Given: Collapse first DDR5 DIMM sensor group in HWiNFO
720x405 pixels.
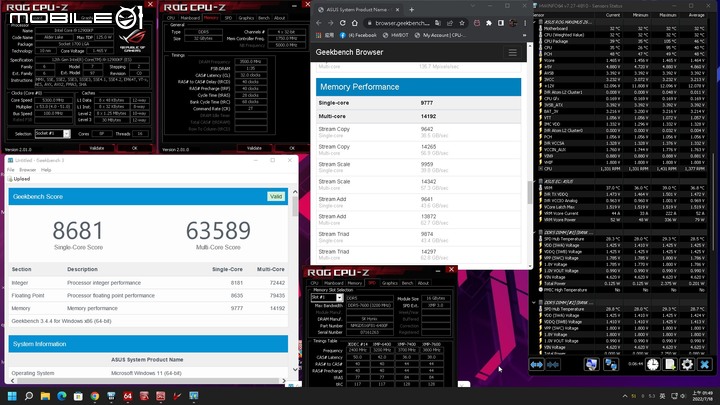Looking at the screenshot, I should 534,232.
